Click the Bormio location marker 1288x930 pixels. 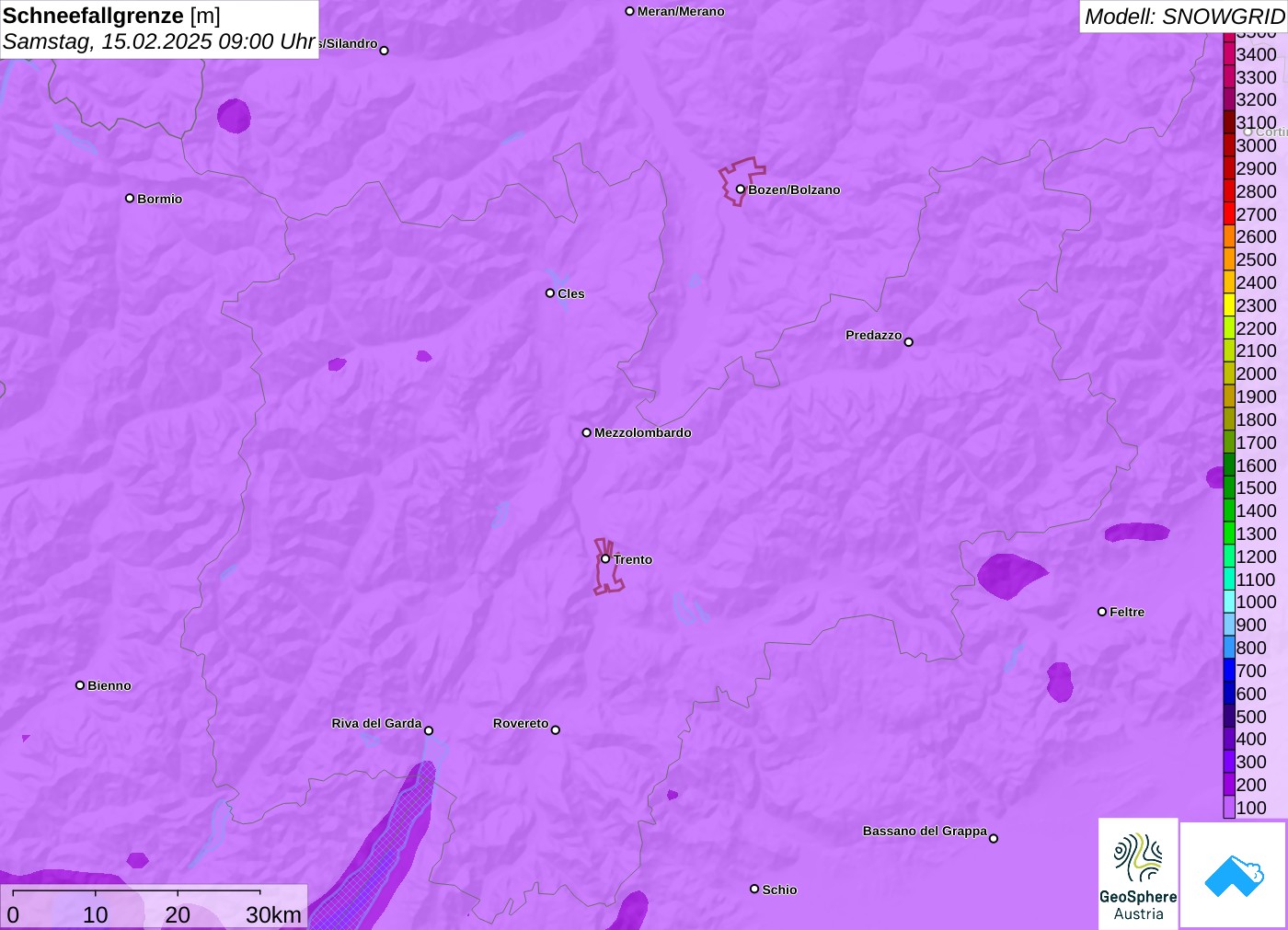pyautogui.click(x=130, y=198)
